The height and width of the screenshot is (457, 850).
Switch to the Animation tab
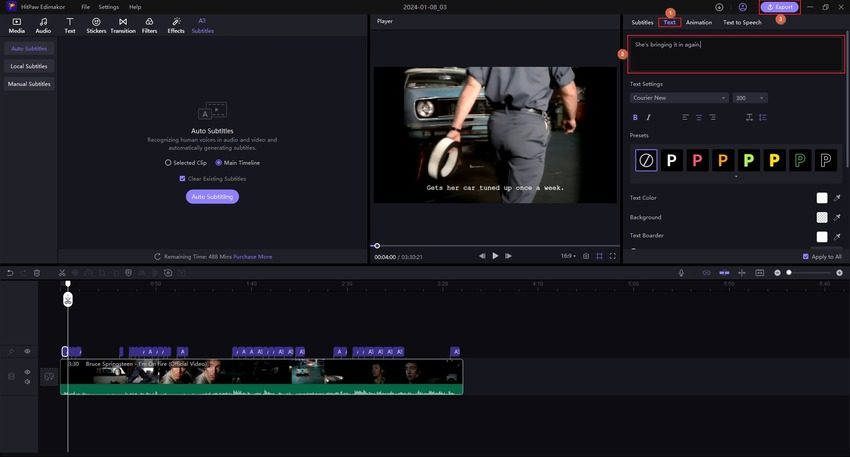point(699,22)
